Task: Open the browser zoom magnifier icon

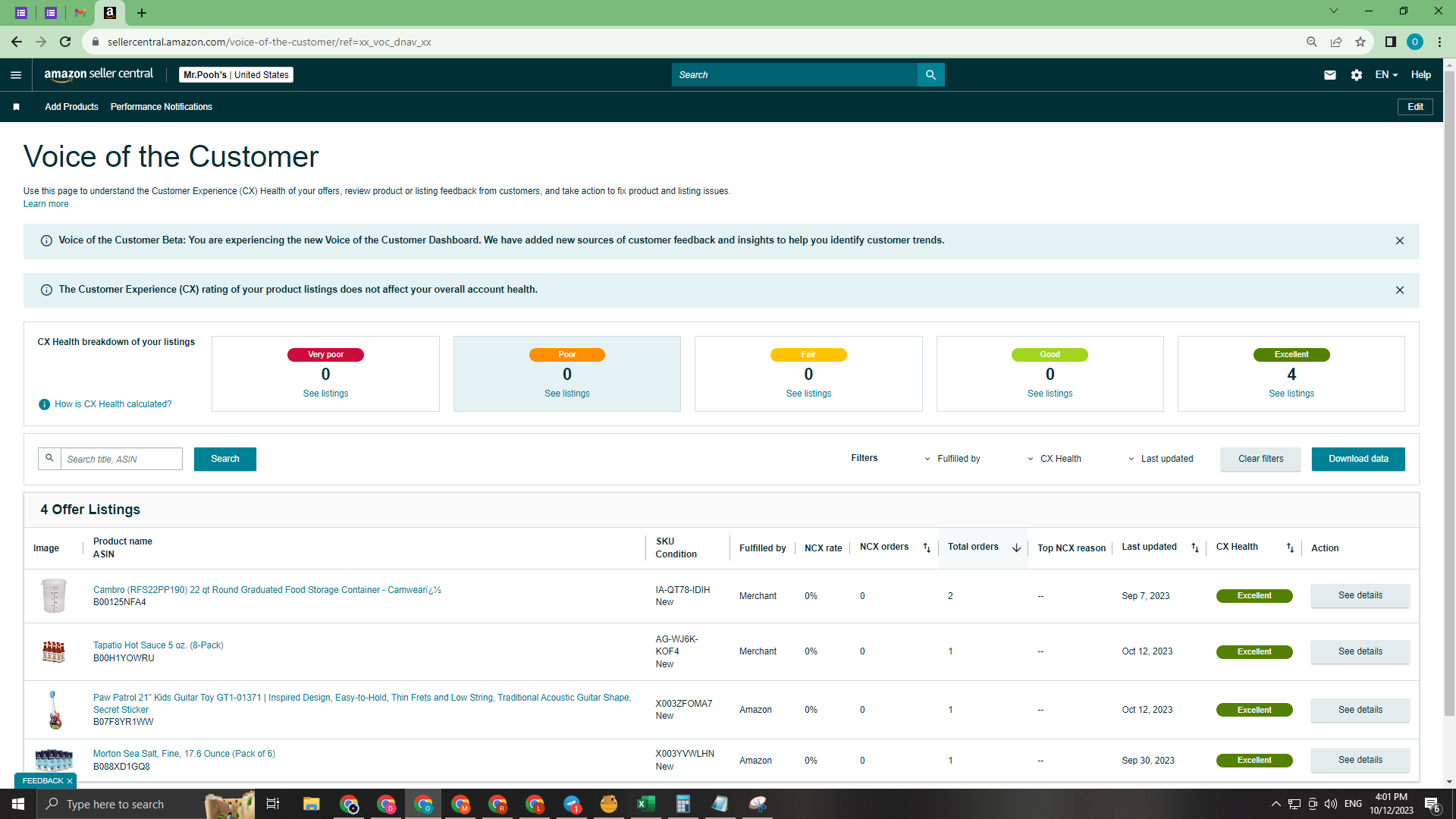Action: [x=1312, y=42]
